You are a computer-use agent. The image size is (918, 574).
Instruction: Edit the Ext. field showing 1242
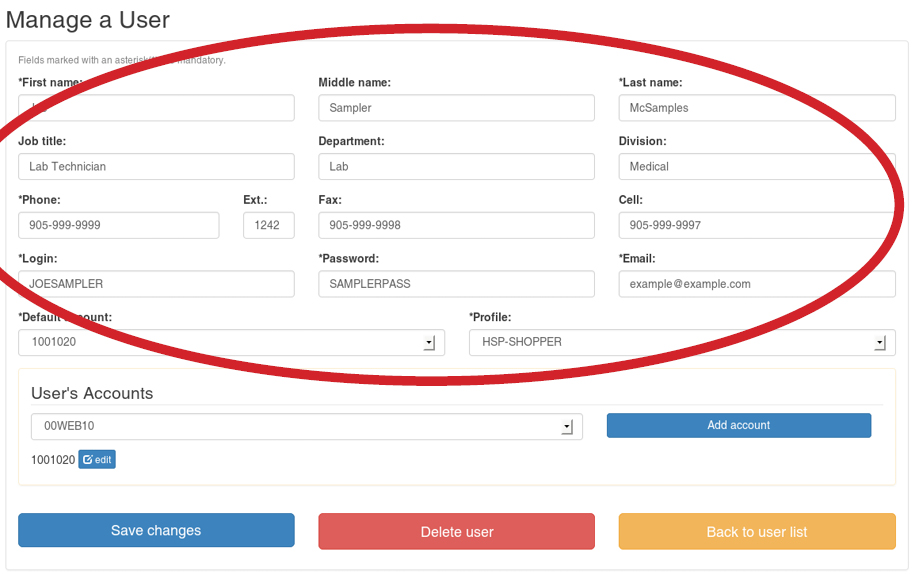(268, 226)
